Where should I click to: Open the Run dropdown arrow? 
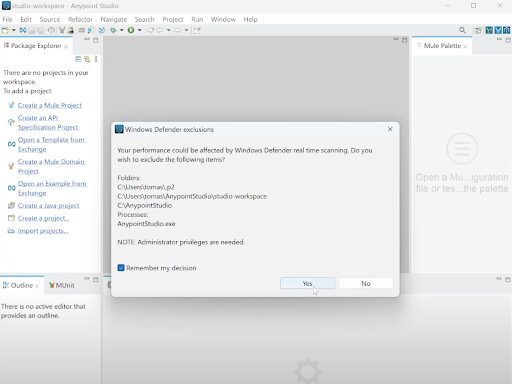pos(140,30)
